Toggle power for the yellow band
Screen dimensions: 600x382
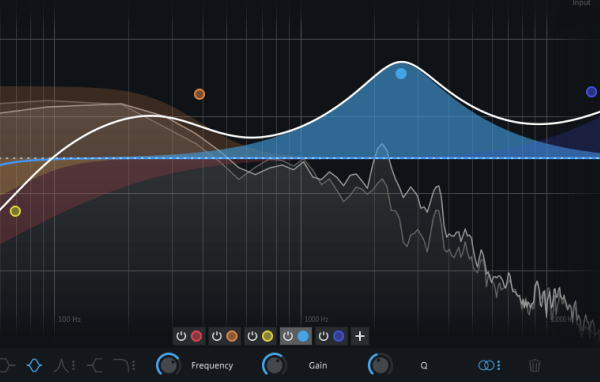[252, 336]
